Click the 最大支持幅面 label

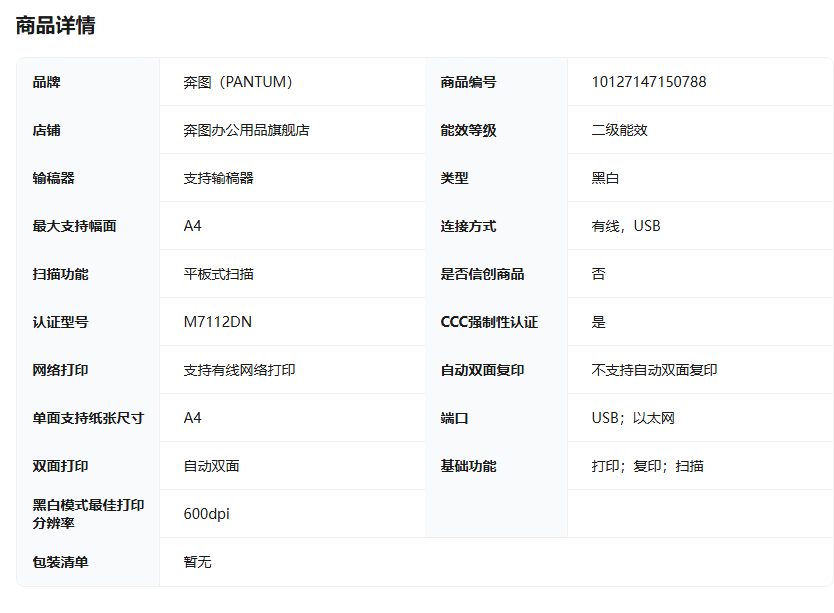click(74, 226)
